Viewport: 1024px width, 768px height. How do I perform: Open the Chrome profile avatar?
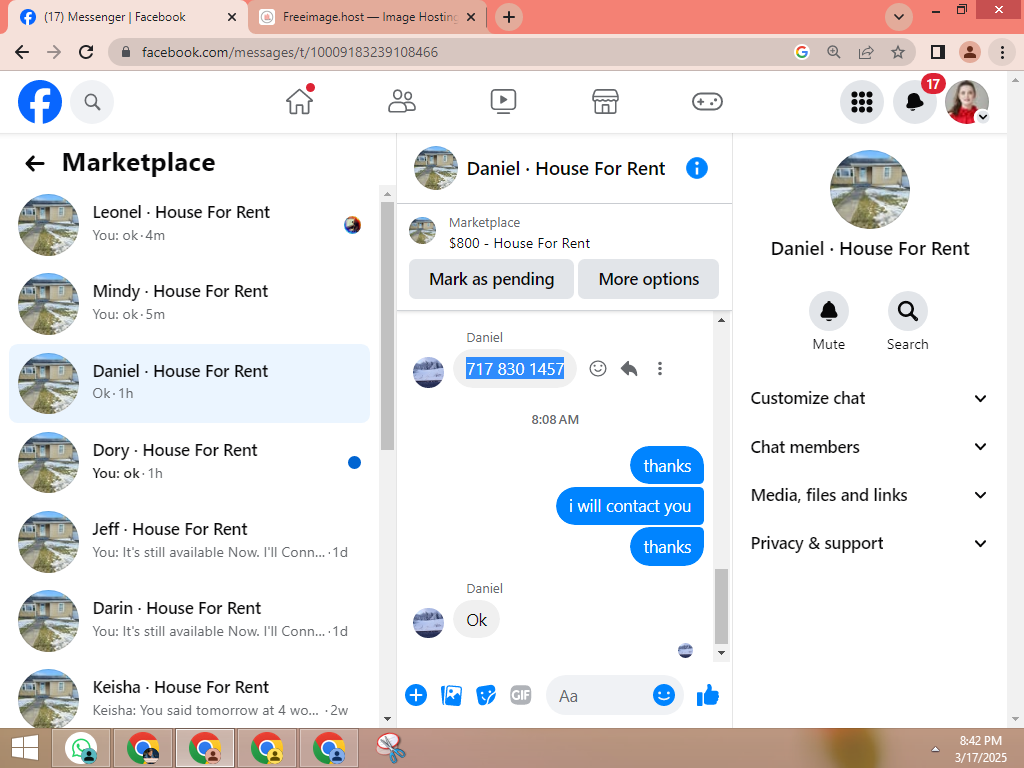970,52
